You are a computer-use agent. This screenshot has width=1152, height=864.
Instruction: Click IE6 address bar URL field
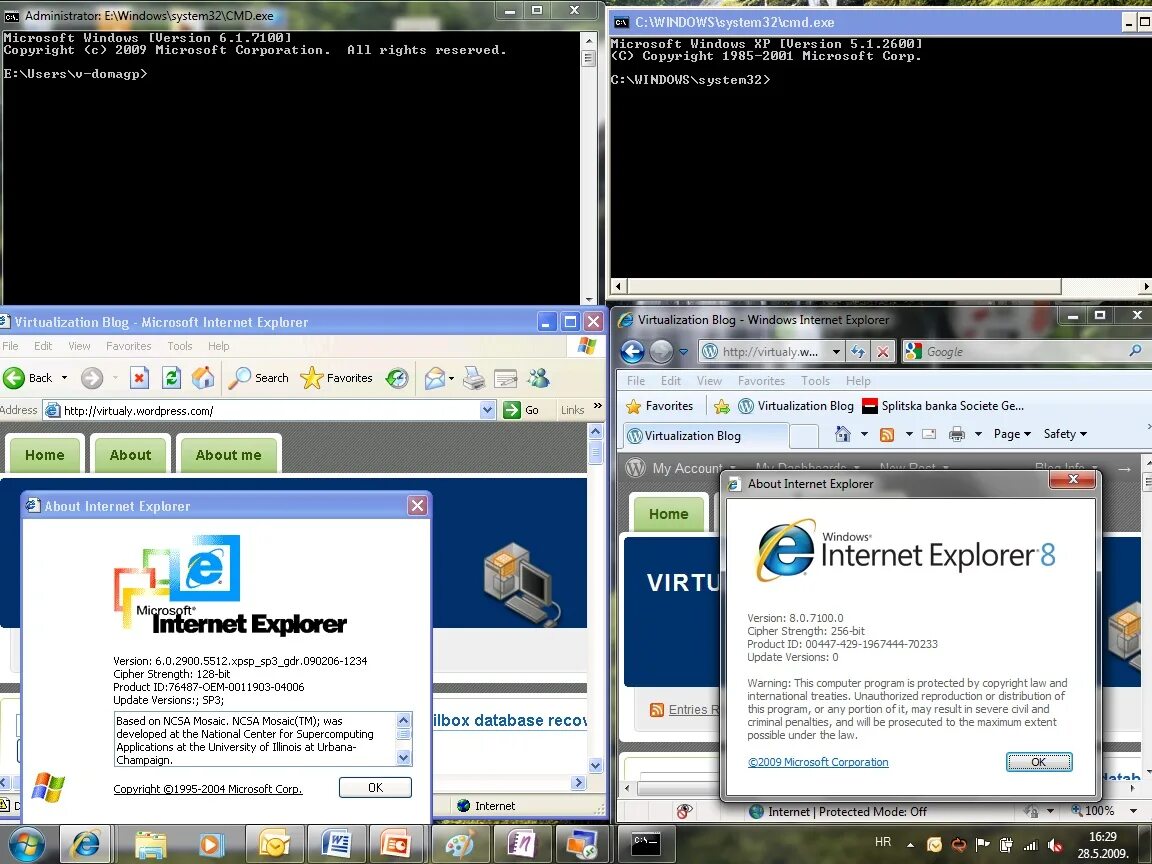(261, 410)
